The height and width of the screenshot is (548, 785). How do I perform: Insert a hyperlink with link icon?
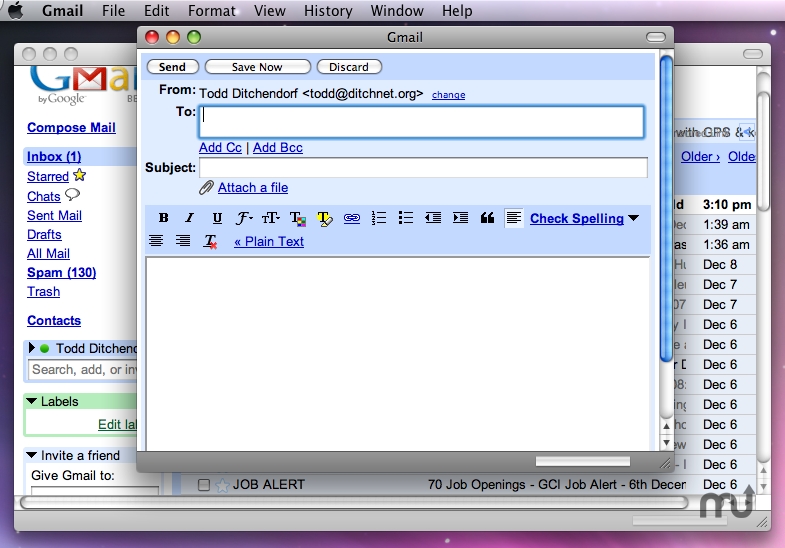coord(352,218)
